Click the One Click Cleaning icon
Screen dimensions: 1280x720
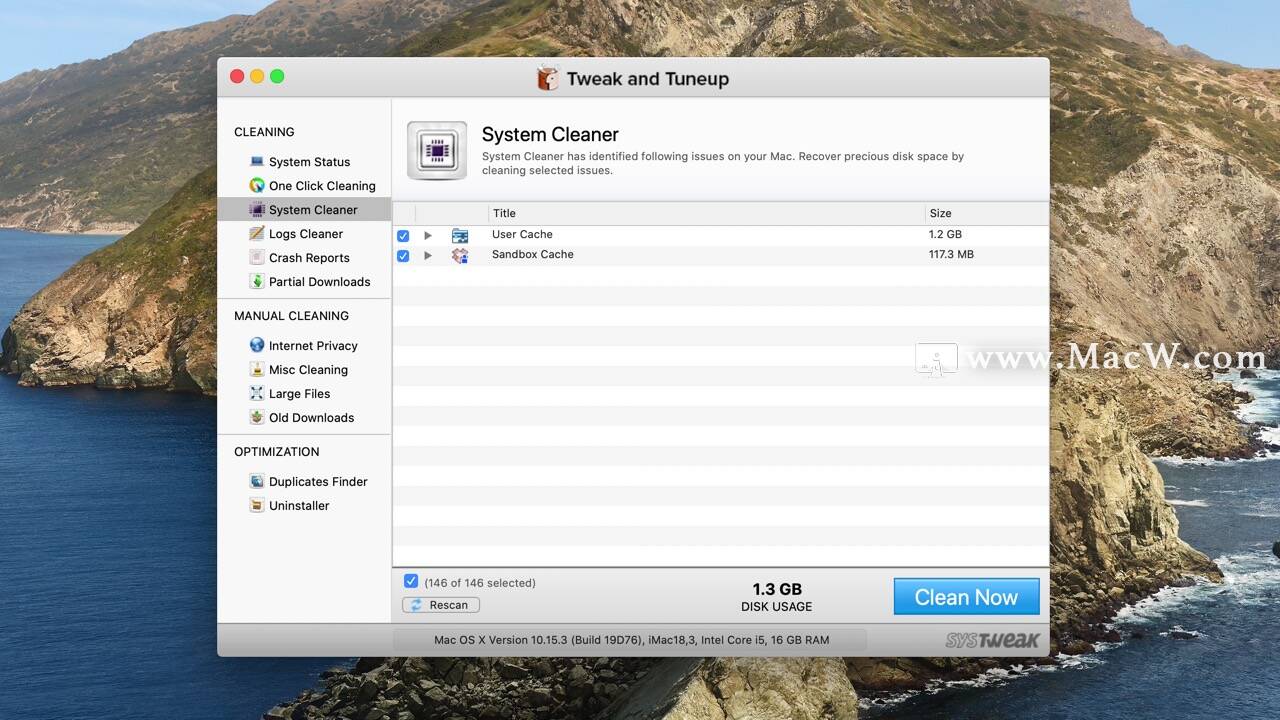(x=257, y=185)
